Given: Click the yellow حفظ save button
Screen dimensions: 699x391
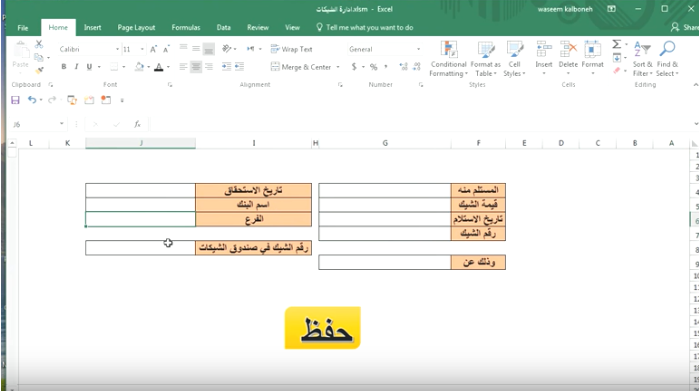Looking at the screenshot, I should pos(323,328).
